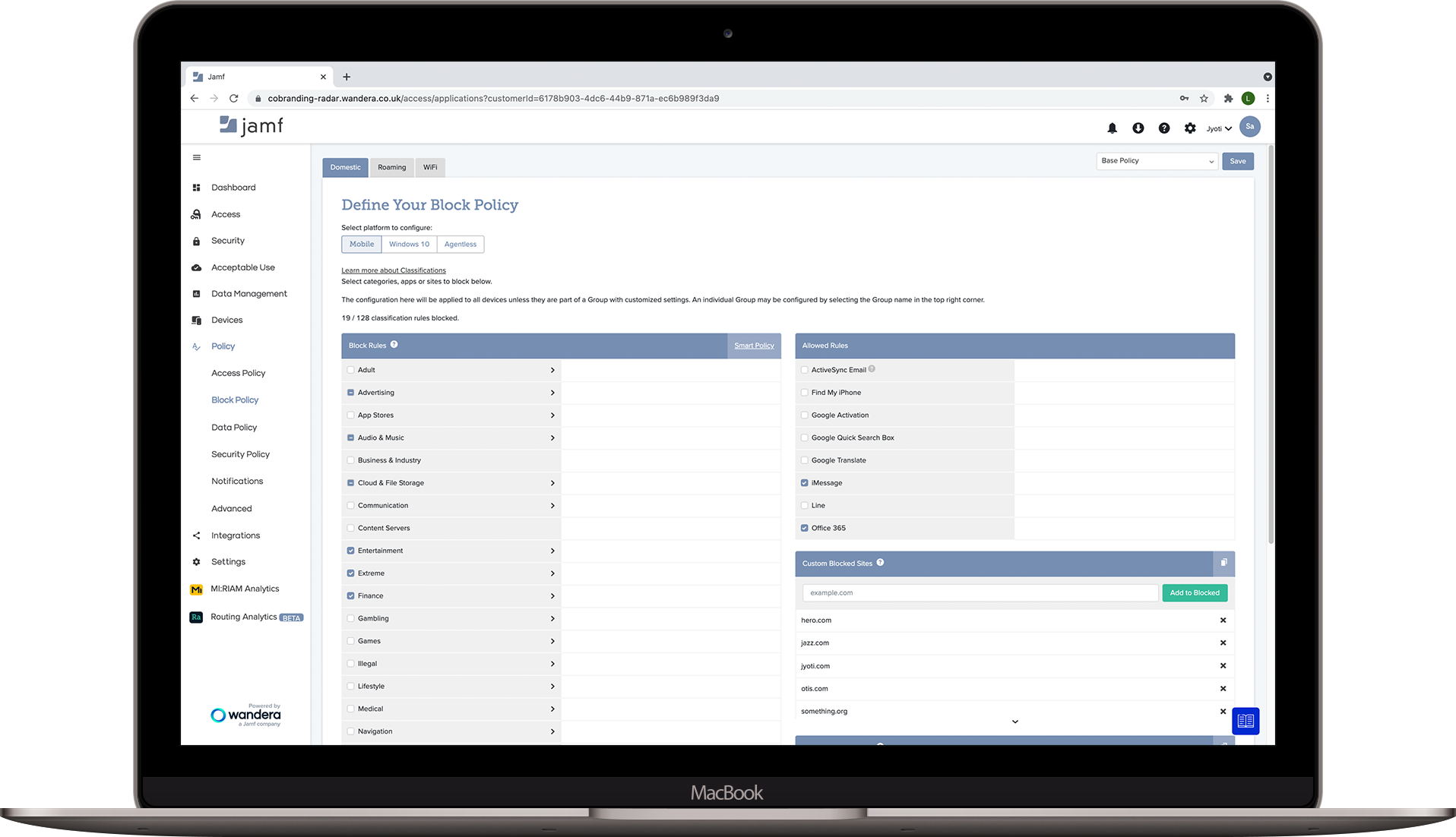Open the help question mark icon
The image size is (1456, 837).
(x=1163, y=128)
